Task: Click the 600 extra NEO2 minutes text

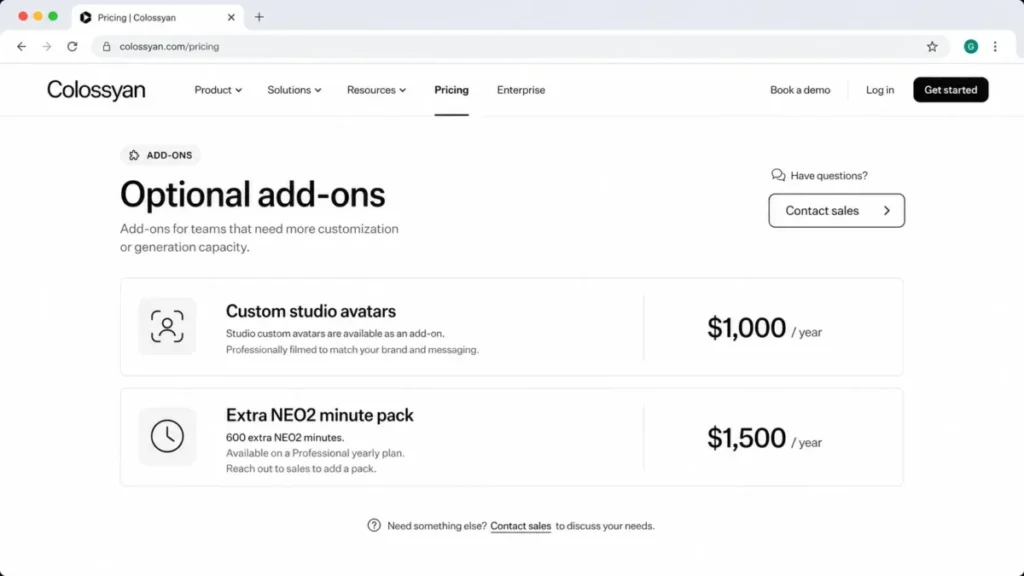Action: [285, 437]
